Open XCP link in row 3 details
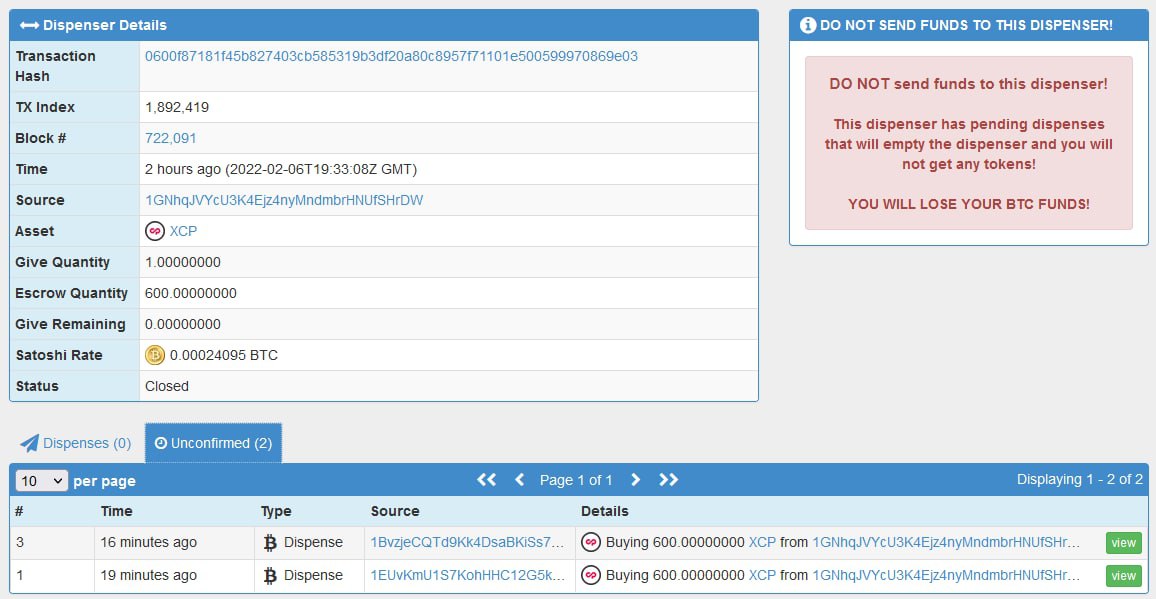Viewport: 1156px width, 599px height. [x=762, y=542]
